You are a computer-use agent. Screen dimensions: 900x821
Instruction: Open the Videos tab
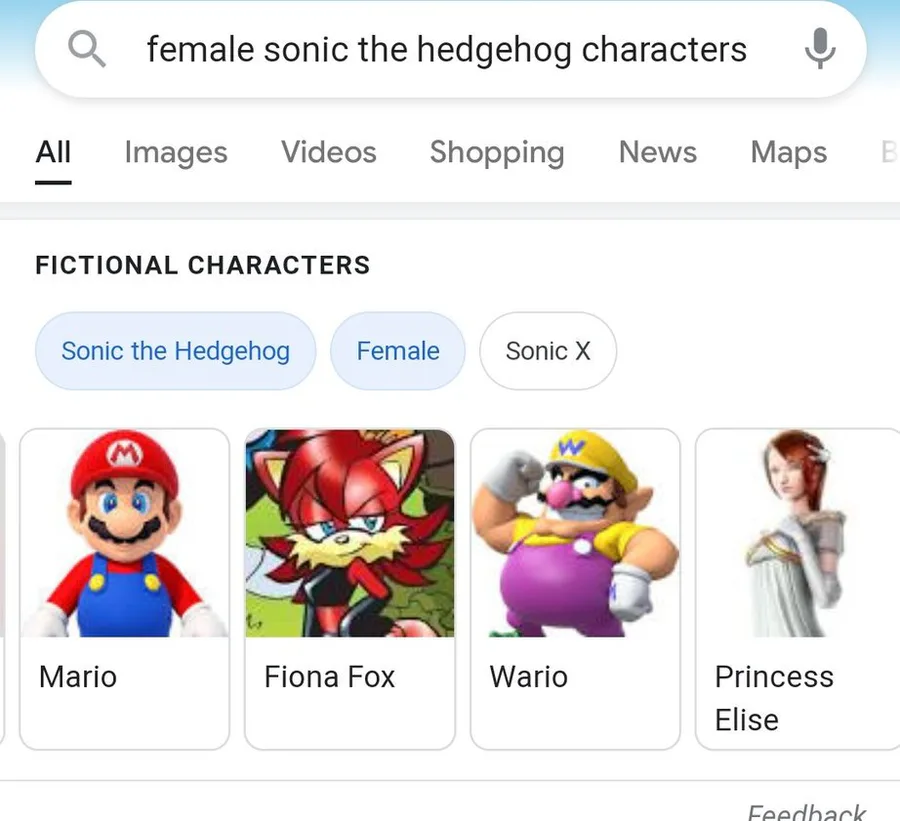pyautogui.click(x=328, y=152)
